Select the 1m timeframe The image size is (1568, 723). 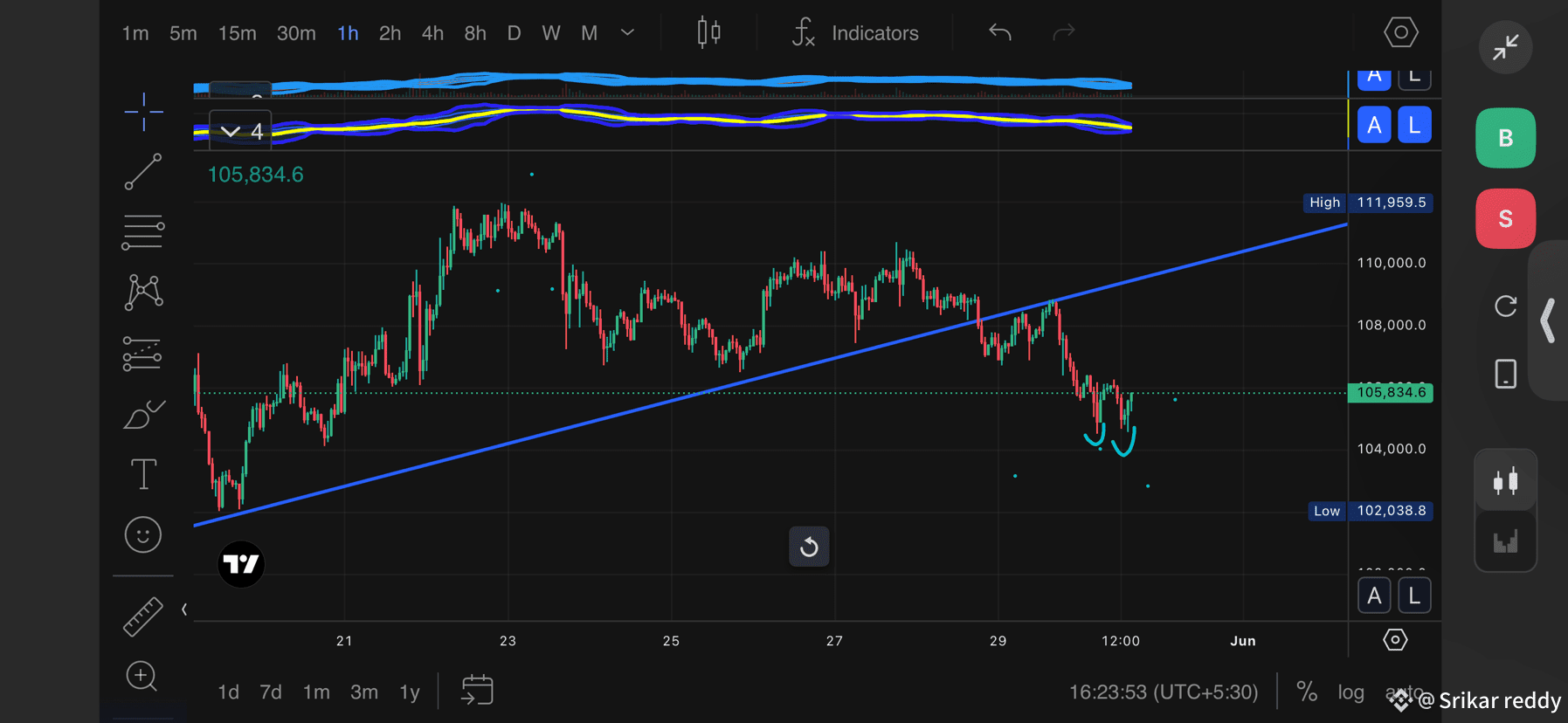coord(135,33)
